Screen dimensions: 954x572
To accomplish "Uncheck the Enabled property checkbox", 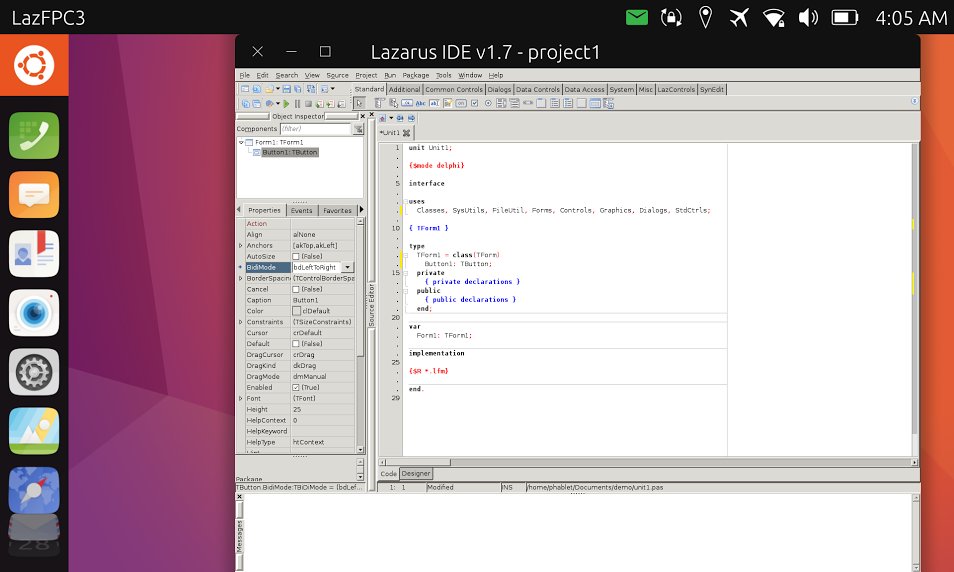I will [296, 388].
